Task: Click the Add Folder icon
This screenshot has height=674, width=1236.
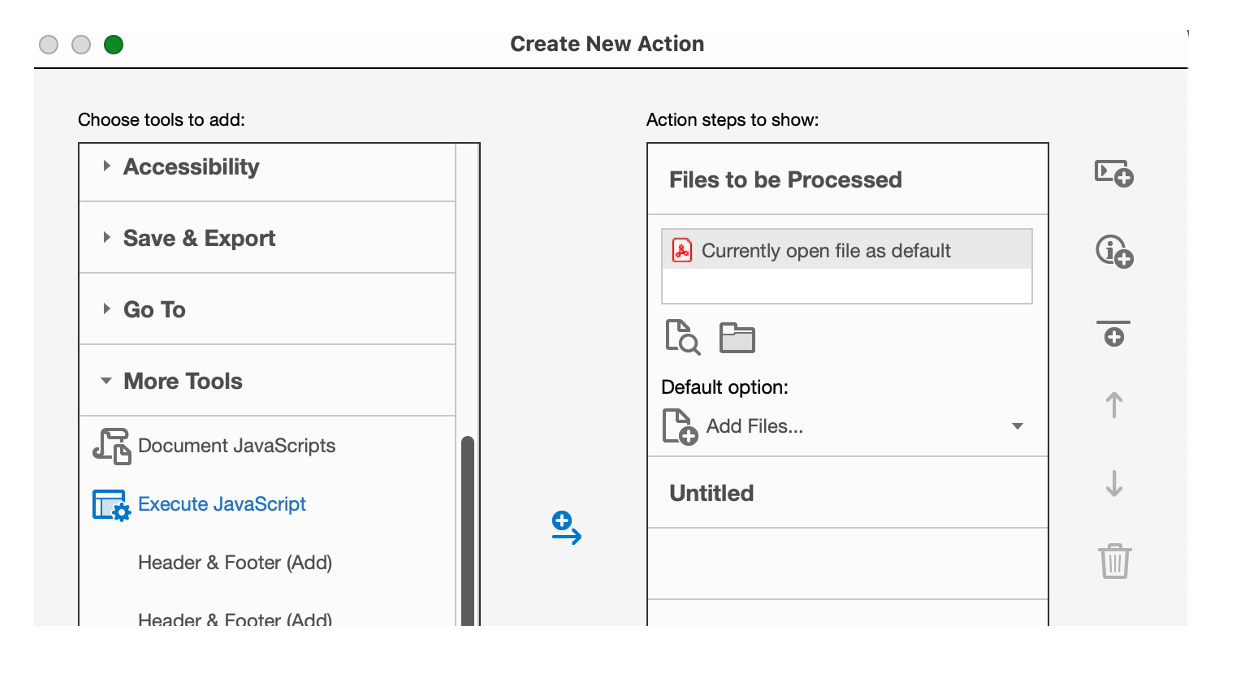Action: point(737,338)
